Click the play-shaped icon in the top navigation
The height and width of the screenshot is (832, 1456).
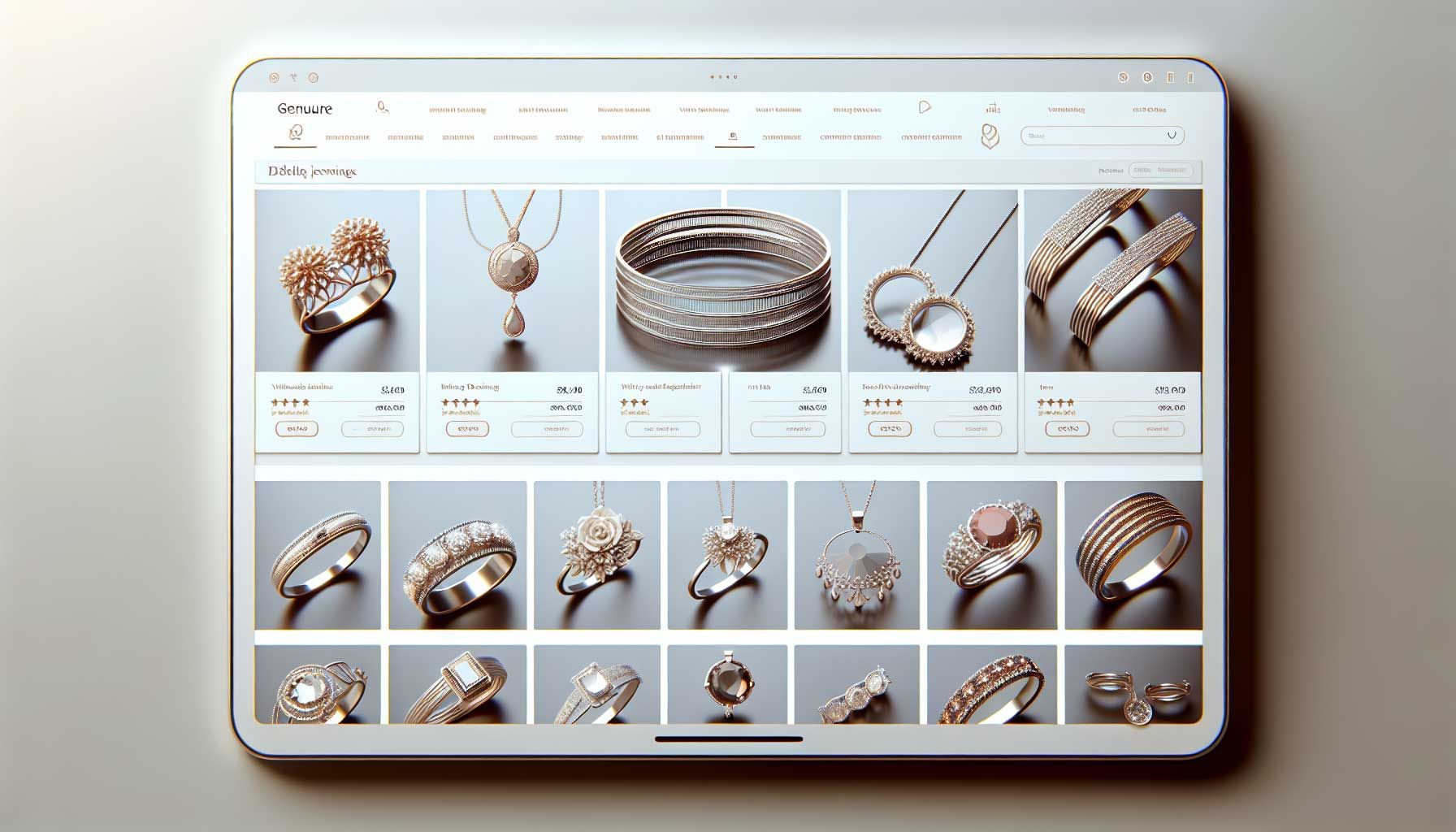pyautogui.click(x=925, y=107)
